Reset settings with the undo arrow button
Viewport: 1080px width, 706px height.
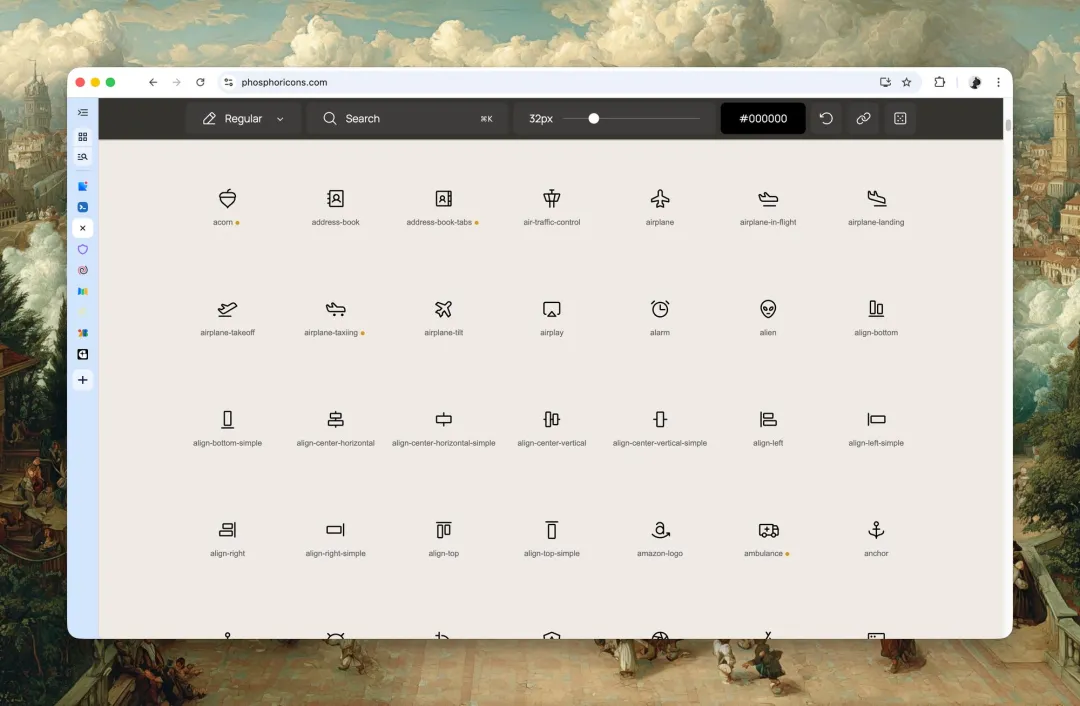tap(826, 118)
